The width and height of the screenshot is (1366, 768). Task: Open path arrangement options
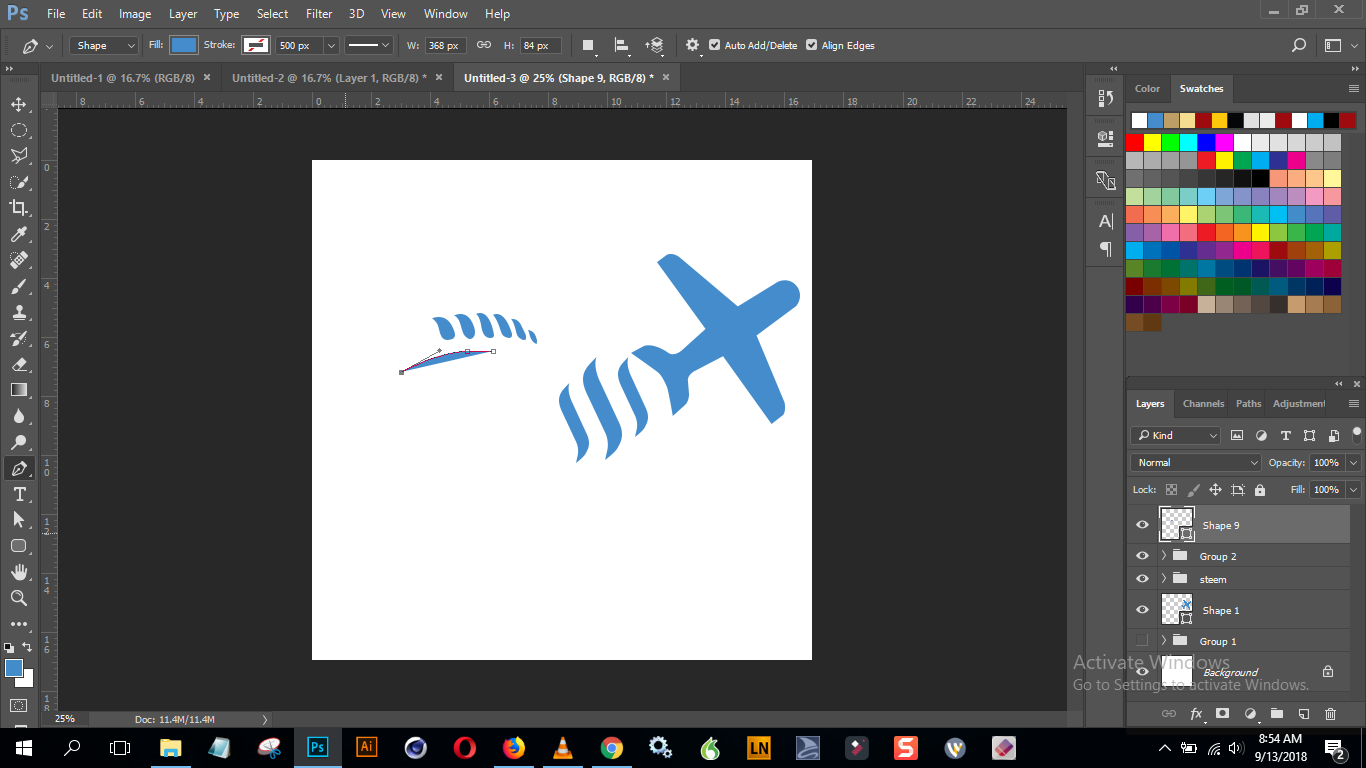pyautogui.click(x=655, y=45)
